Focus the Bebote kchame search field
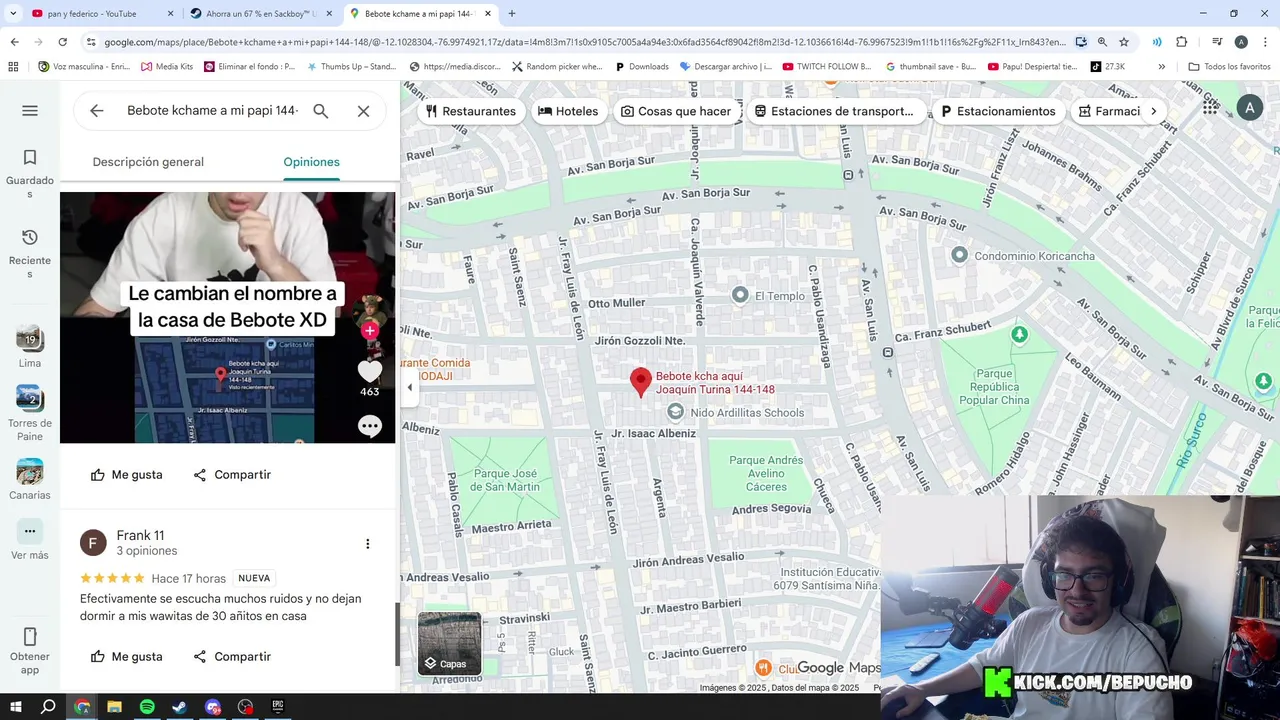The height and width of the screenshot is (720, 1280). [212, 111]
